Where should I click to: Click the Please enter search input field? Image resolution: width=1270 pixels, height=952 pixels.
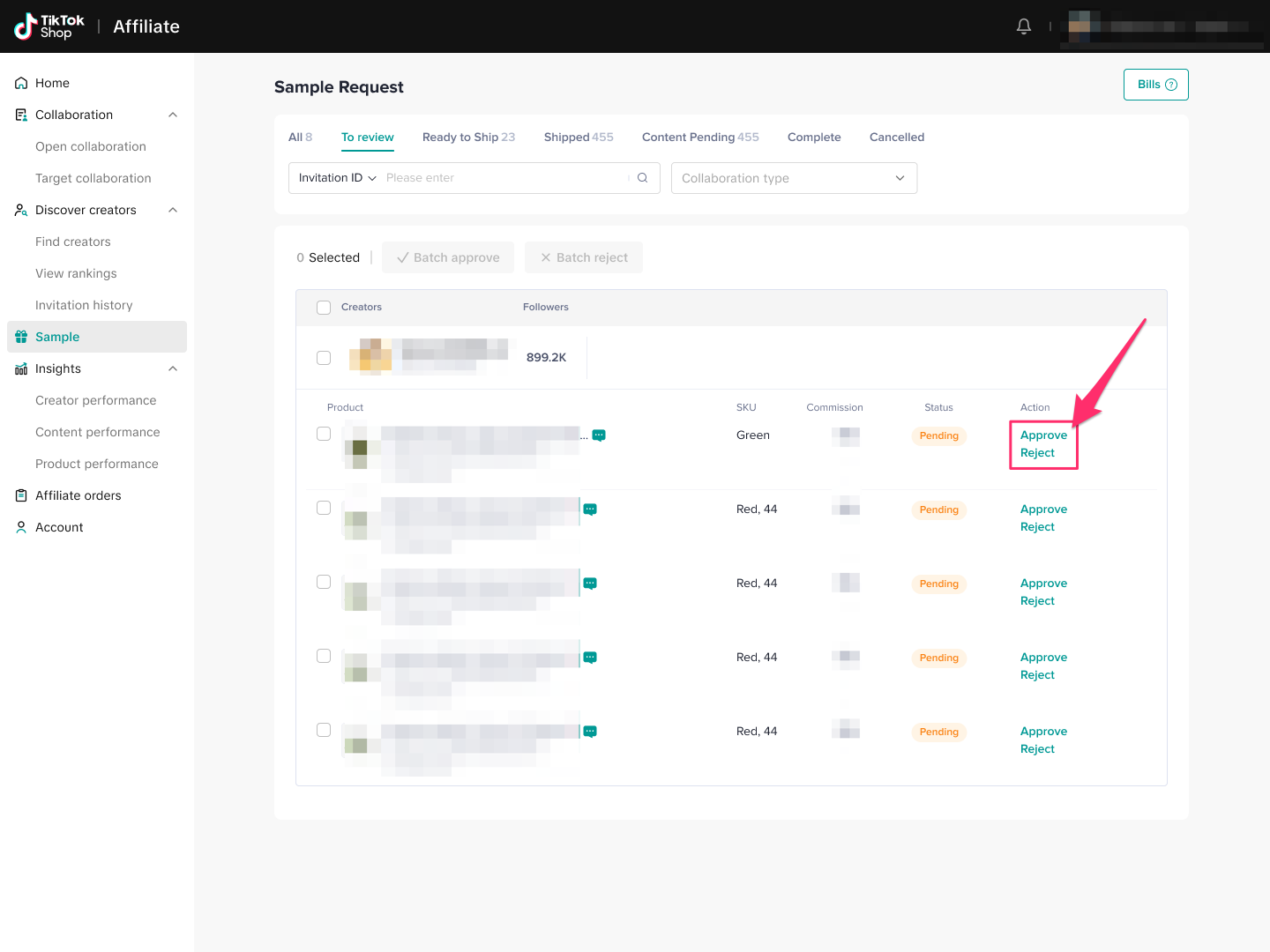(503, 178)
